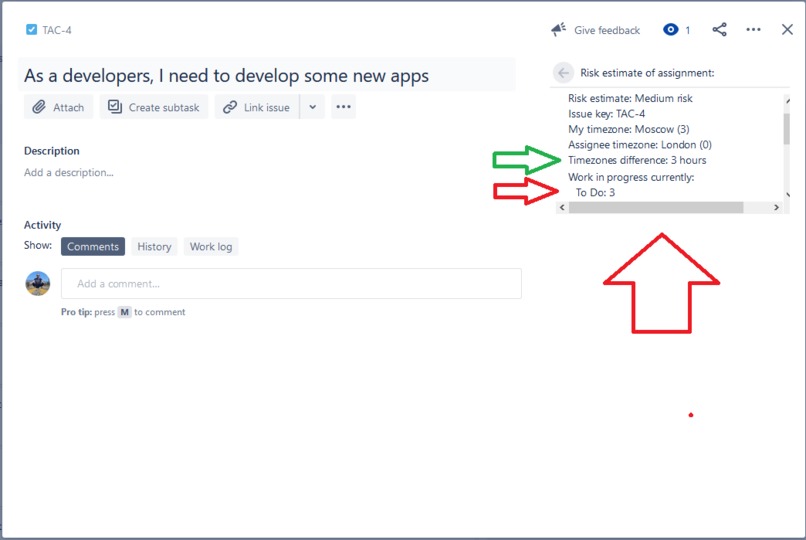
Task: Select the Work in progress currently line
Action: 631,177
